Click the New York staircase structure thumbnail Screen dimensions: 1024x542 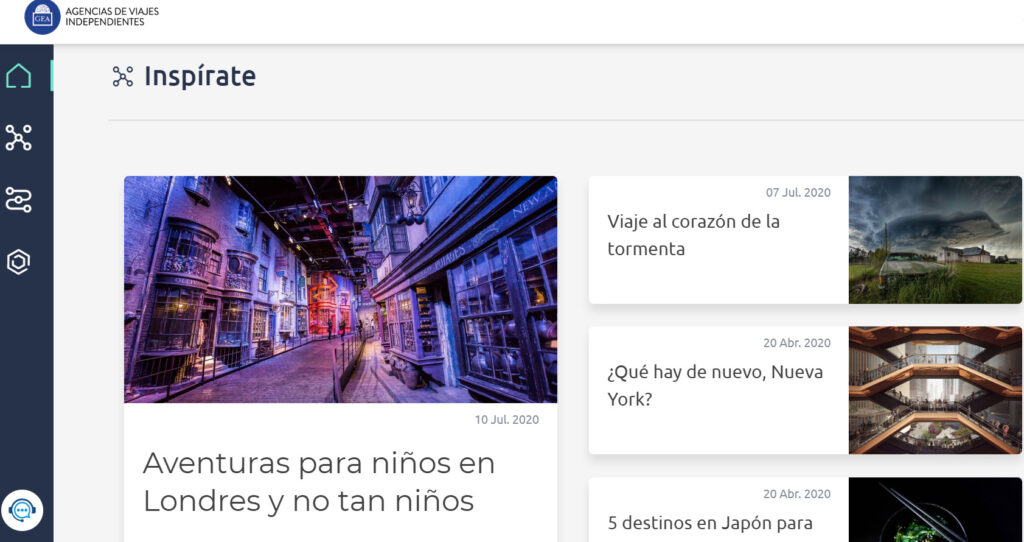[935, 390]
